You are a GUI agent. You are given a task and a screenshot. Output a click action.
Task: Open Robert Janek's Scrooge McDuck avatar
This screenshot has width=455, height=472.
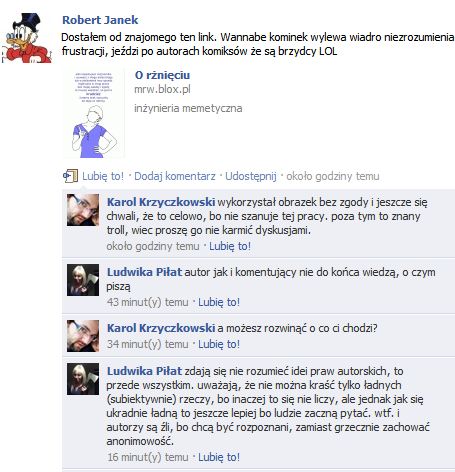27,38
